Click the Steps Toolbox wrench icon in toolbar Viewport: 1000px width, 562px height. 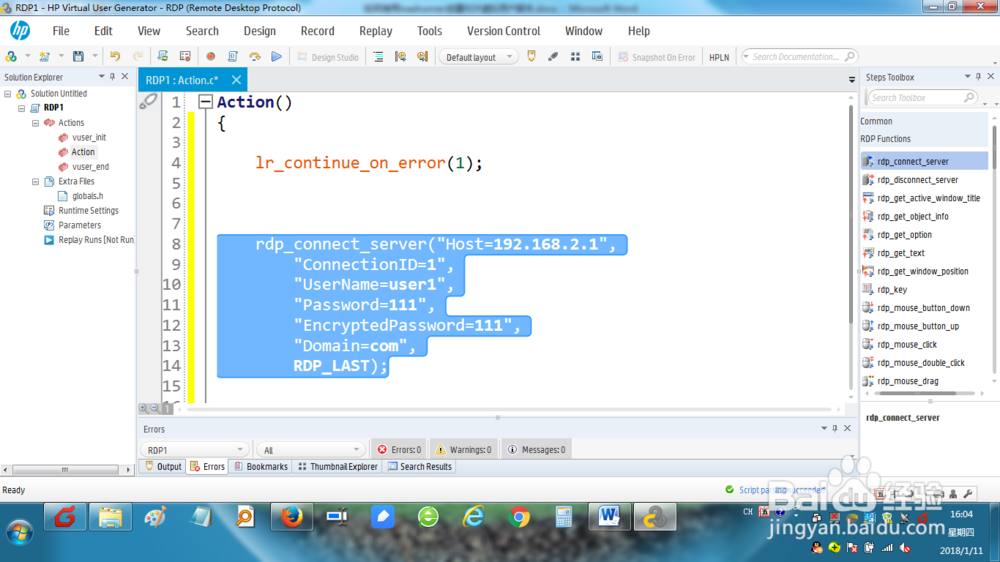pos(553,57)
